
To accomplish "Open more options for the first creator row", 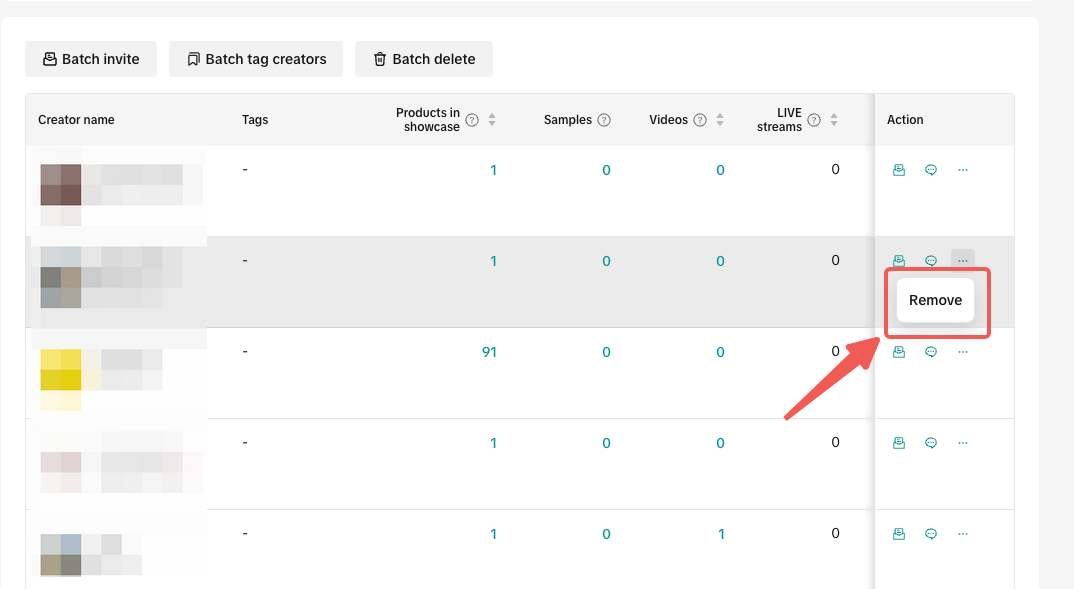I will click(x=963, y=170).
